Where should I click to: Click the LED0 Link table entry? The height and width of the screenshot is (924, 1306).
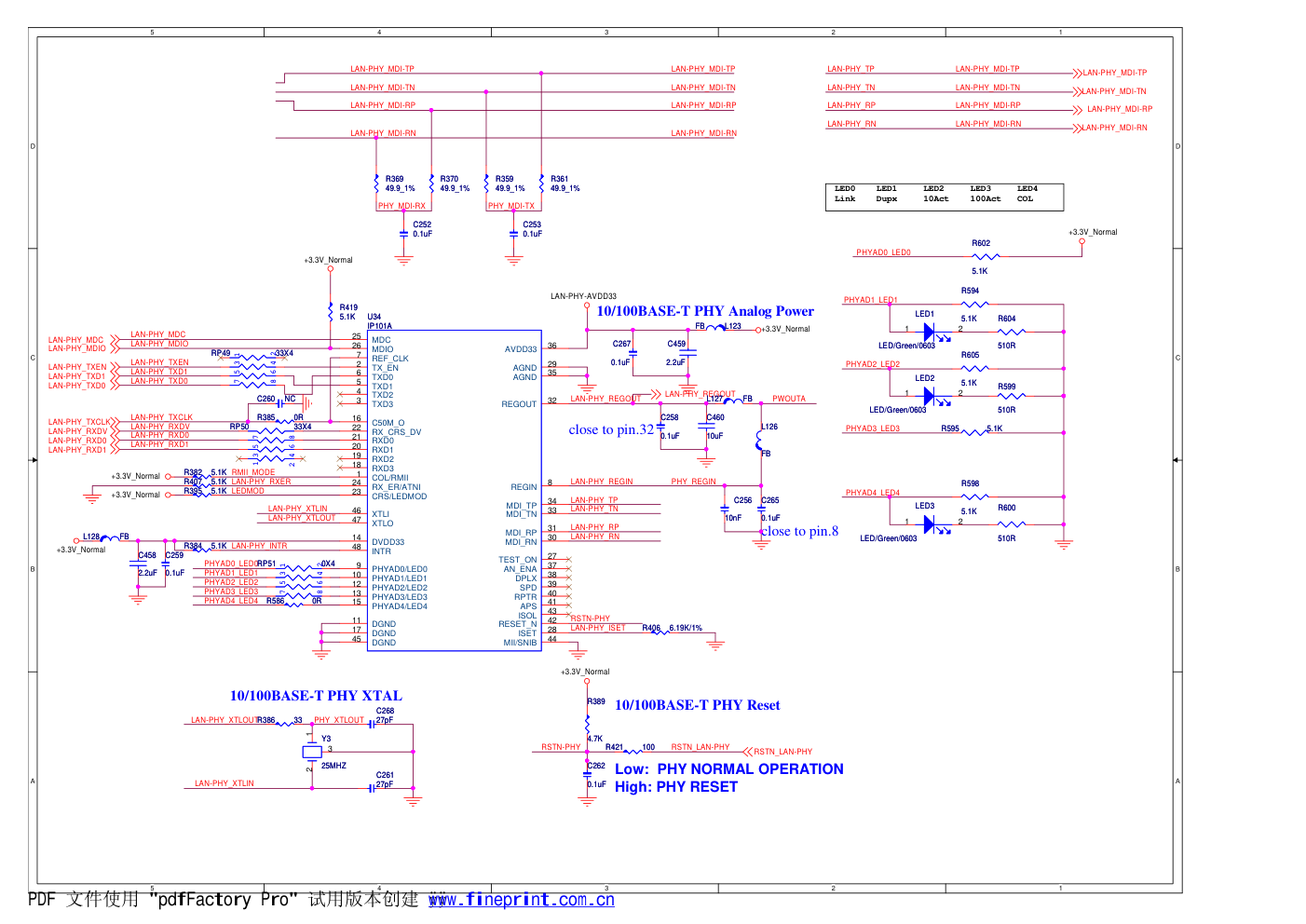tap(845, 194)
